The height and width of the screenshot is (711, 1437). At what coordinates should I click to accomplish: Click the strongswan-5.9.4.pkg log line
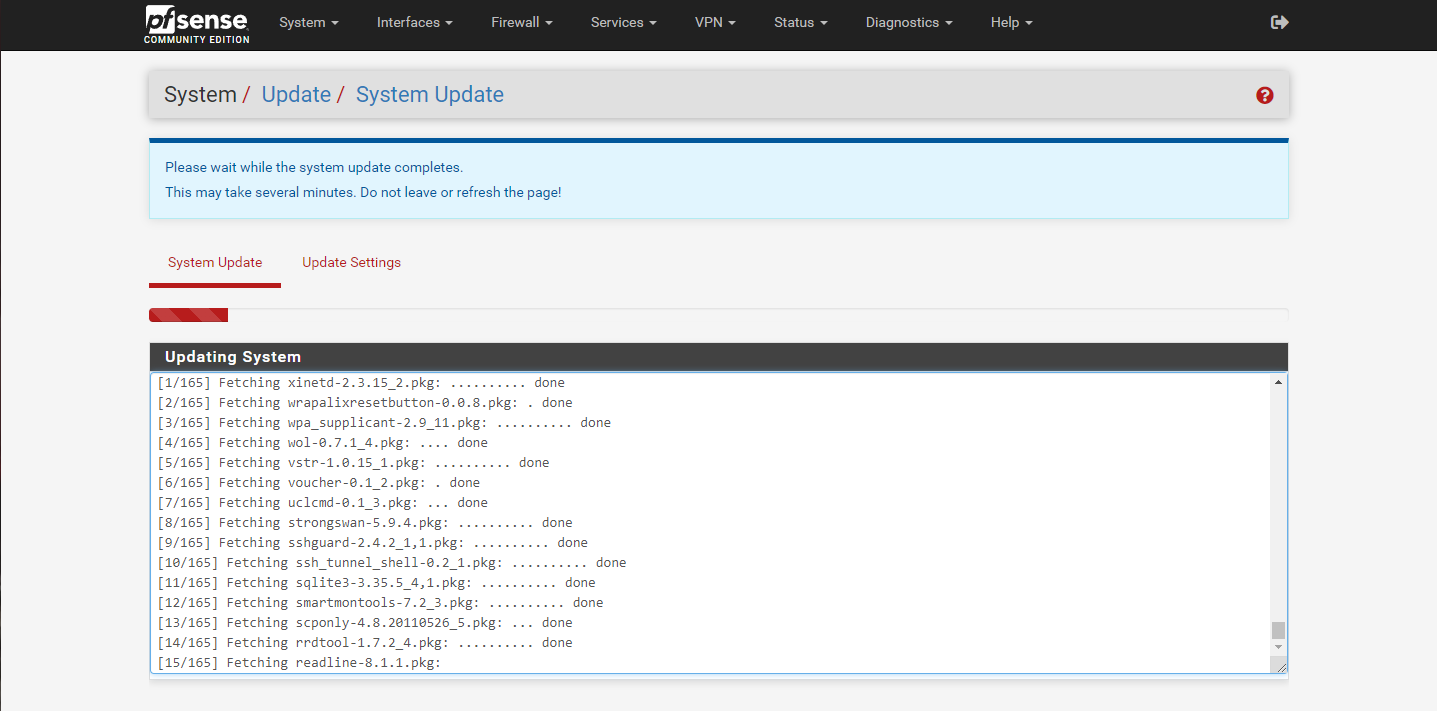pos(365,523)
